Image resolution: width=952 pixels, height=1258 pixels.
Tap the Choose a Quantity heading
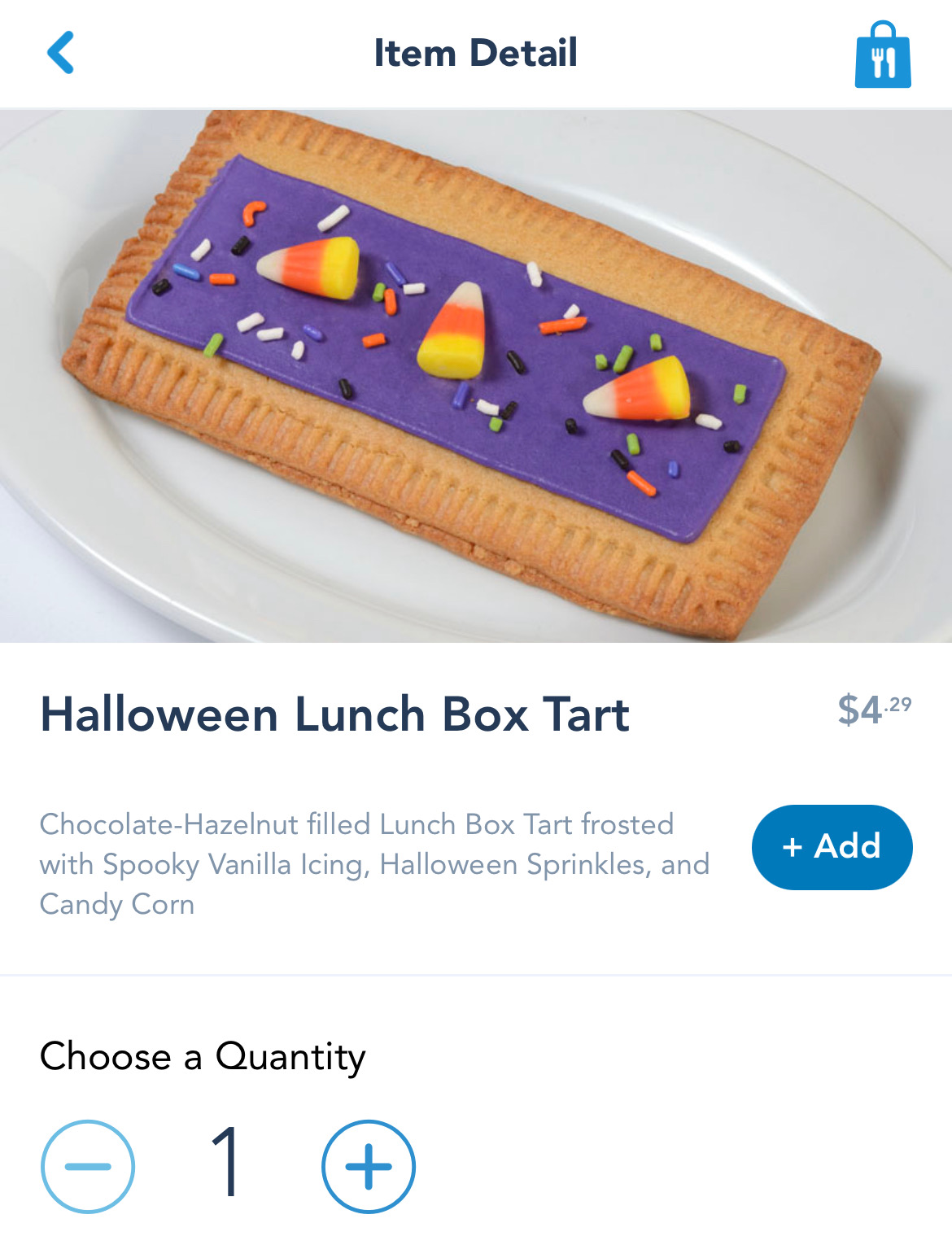click(203, 1056)
